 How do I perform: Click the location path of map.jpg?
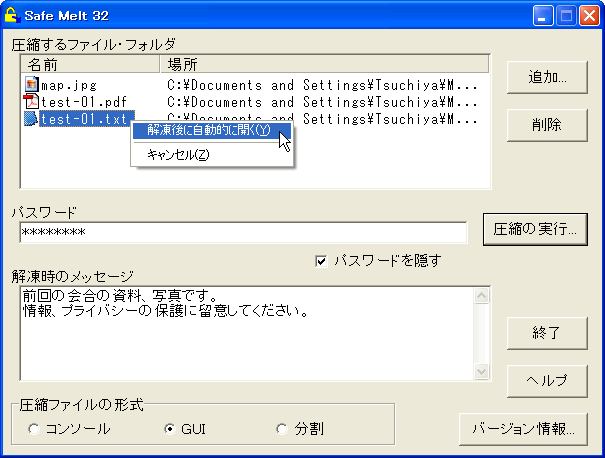point(323,85)
